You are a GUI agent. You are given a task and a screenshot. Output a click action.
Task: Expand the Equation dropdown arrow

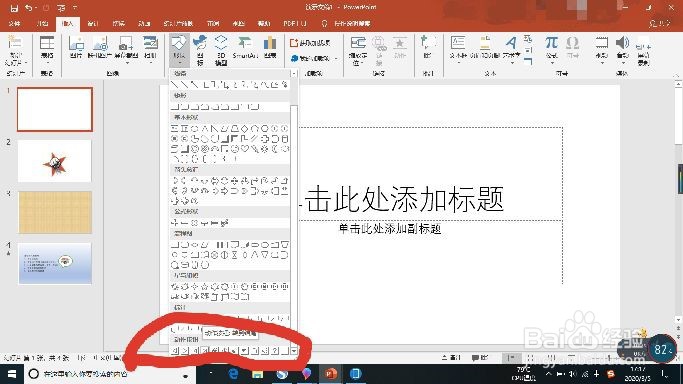(x=552, y=63)
